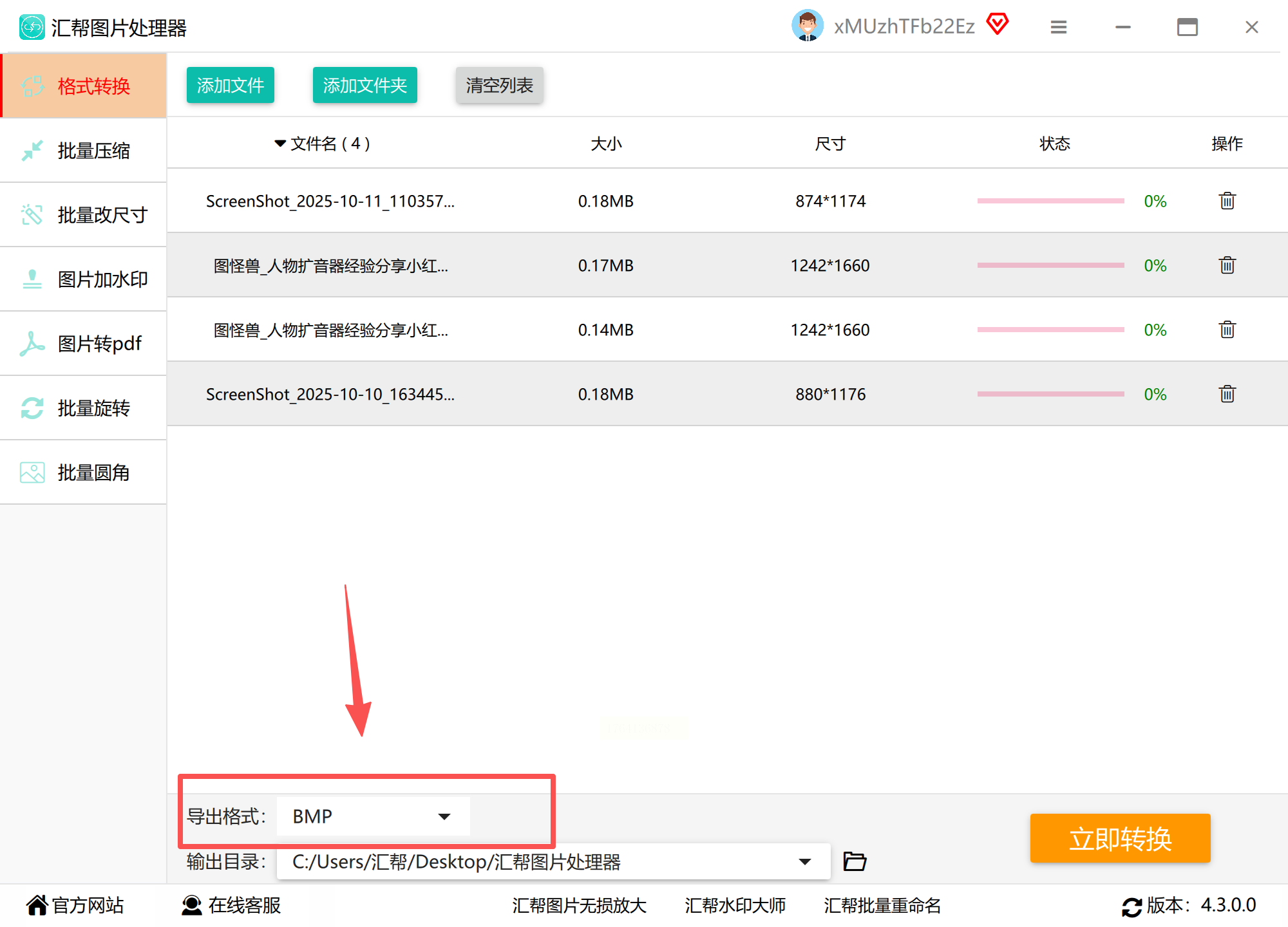Click version refresh icon
The height and width of the screenshot is (927, 1288).
click(1131, 906)
